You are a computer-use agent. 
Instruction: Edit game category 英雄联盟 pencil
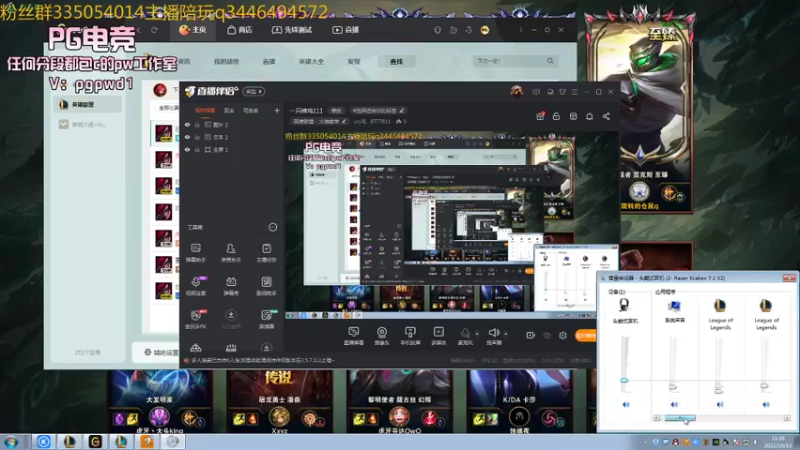pyautogui.click(x=344, y=121)
